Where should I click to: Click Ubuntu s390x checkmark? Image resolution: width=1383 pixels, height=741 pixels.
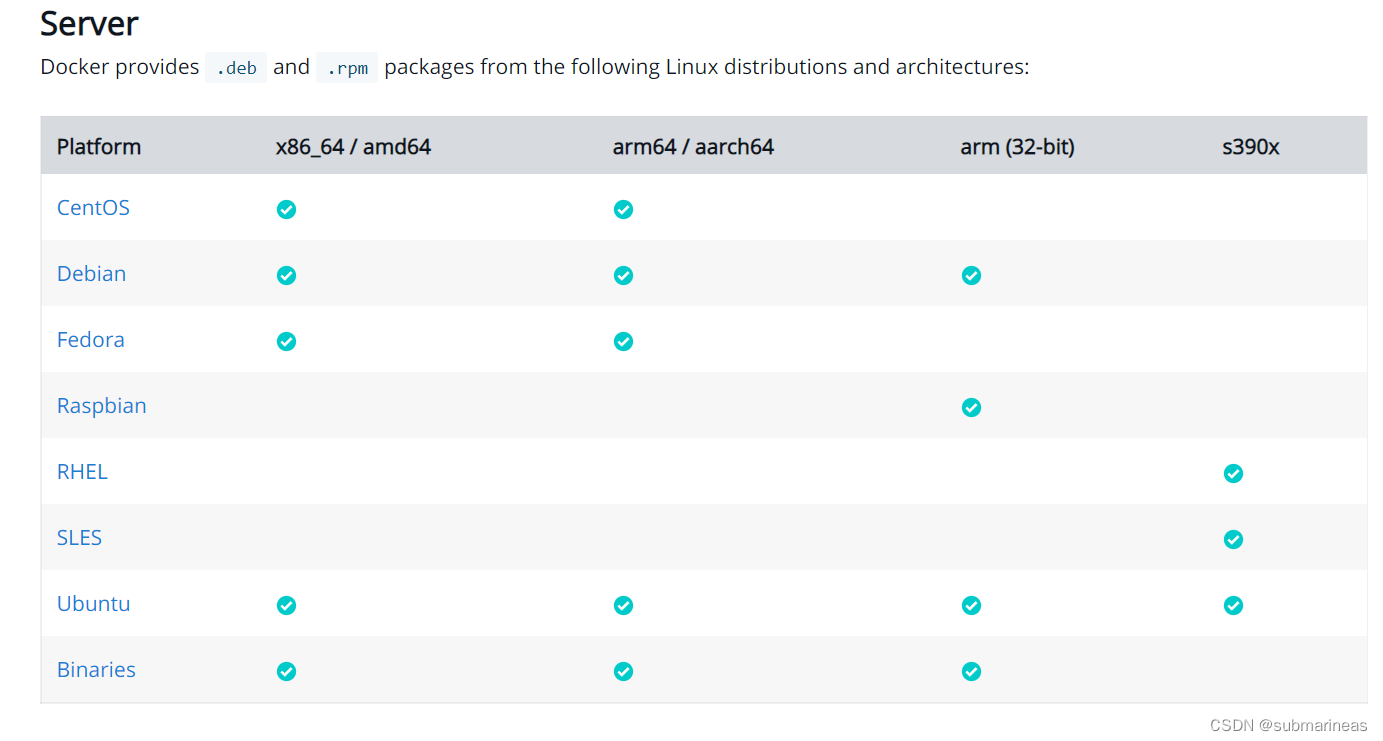pos(1233,605)
